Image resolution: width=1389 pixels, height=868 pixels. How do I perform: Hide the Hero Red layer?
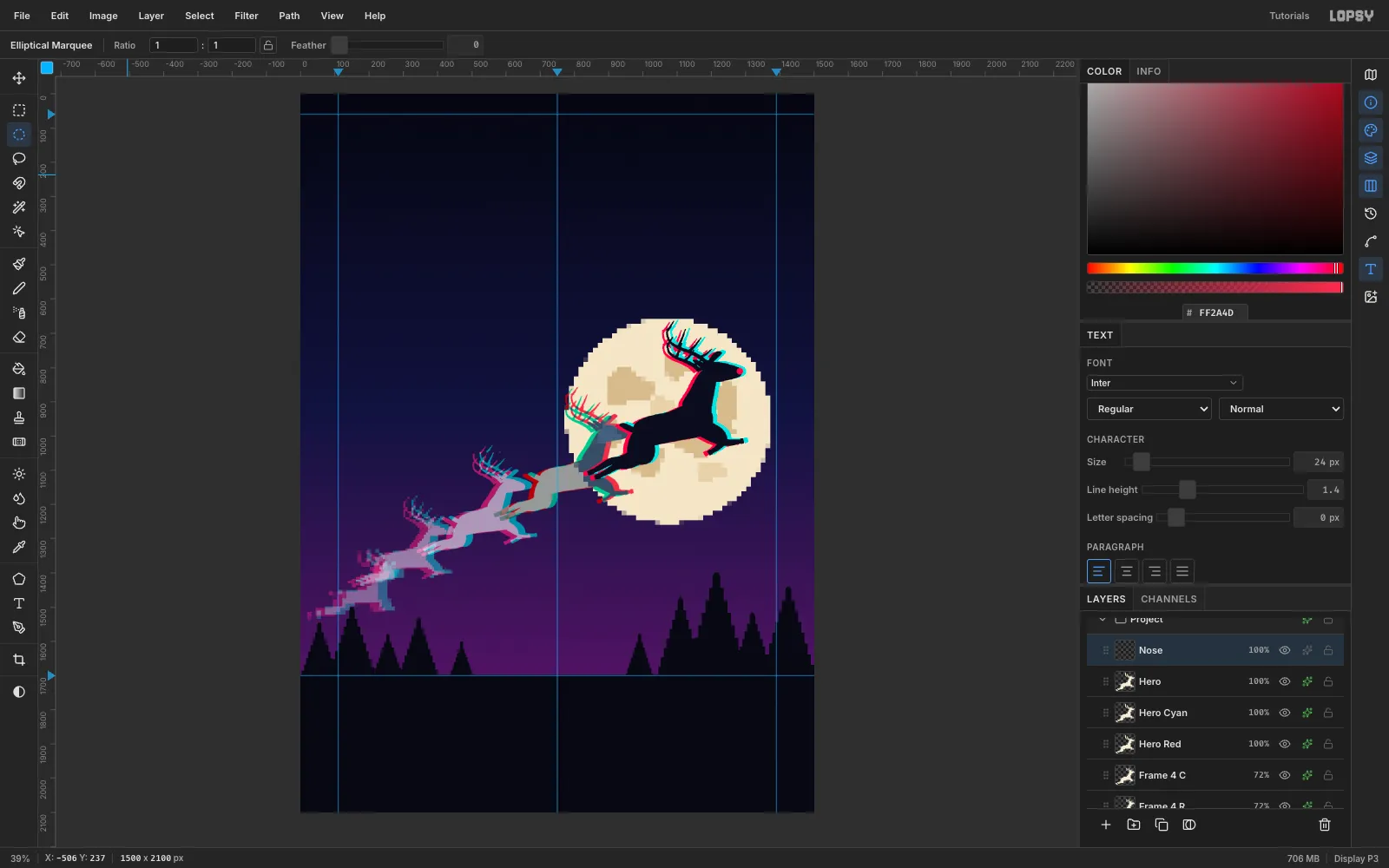1285,744
